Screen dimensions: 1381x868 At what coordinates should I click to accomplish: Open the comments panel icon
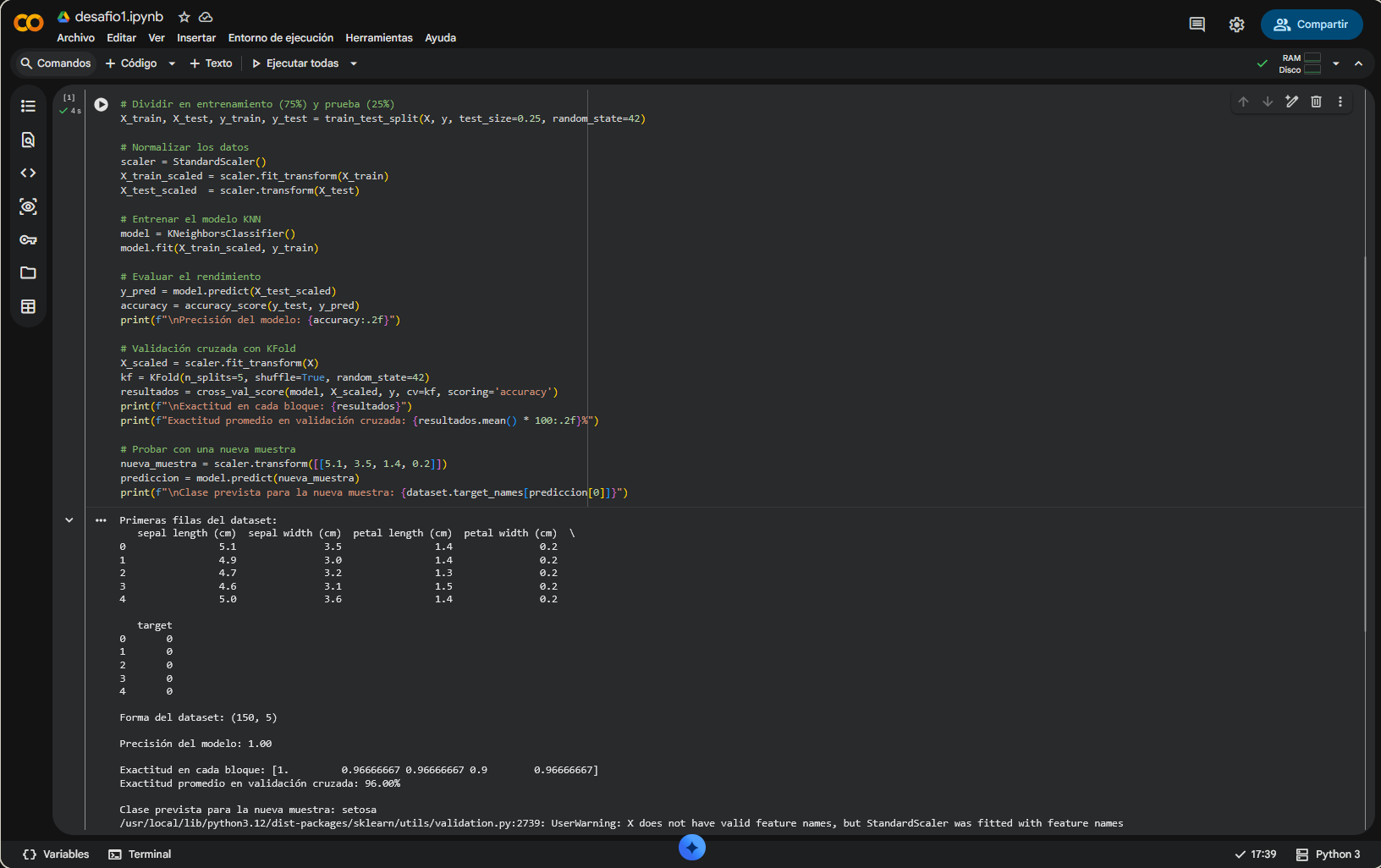coord(1197,25)
